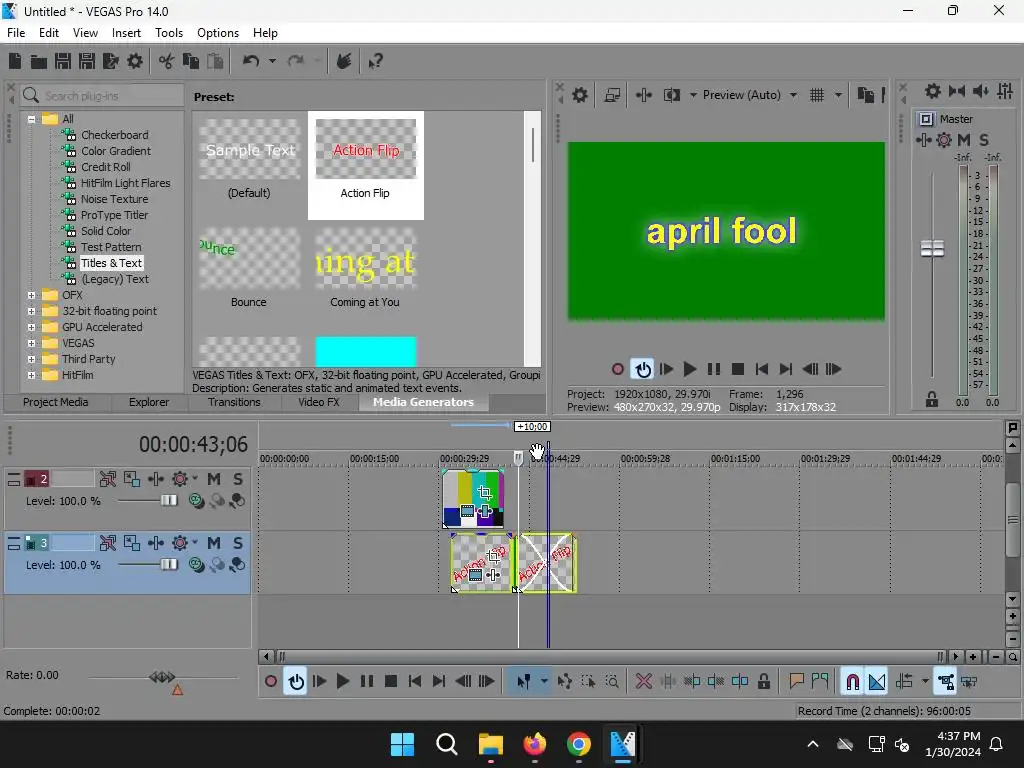The image size is (1024, 768).
Task: Open the File menu
Action: coord(16,33)
